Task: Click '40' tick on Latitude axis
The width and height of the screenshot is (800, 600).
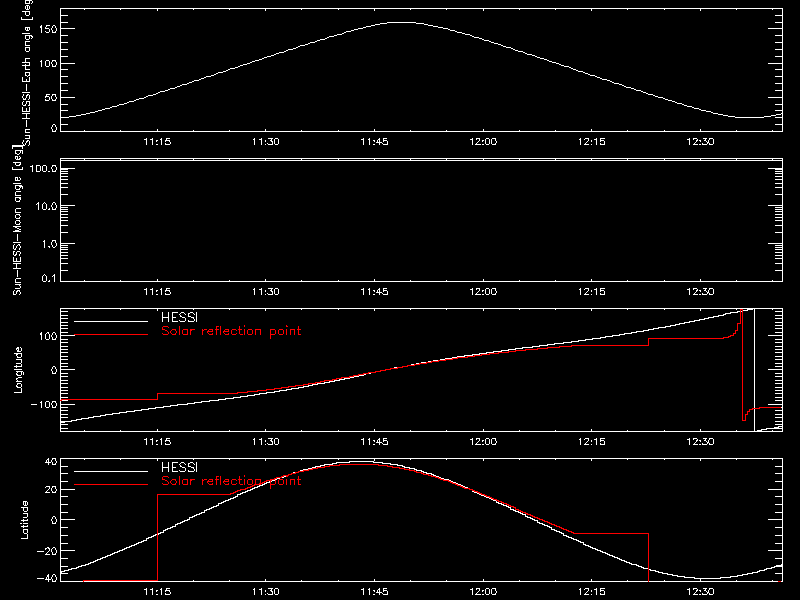Action: click(x=51, y=462)
